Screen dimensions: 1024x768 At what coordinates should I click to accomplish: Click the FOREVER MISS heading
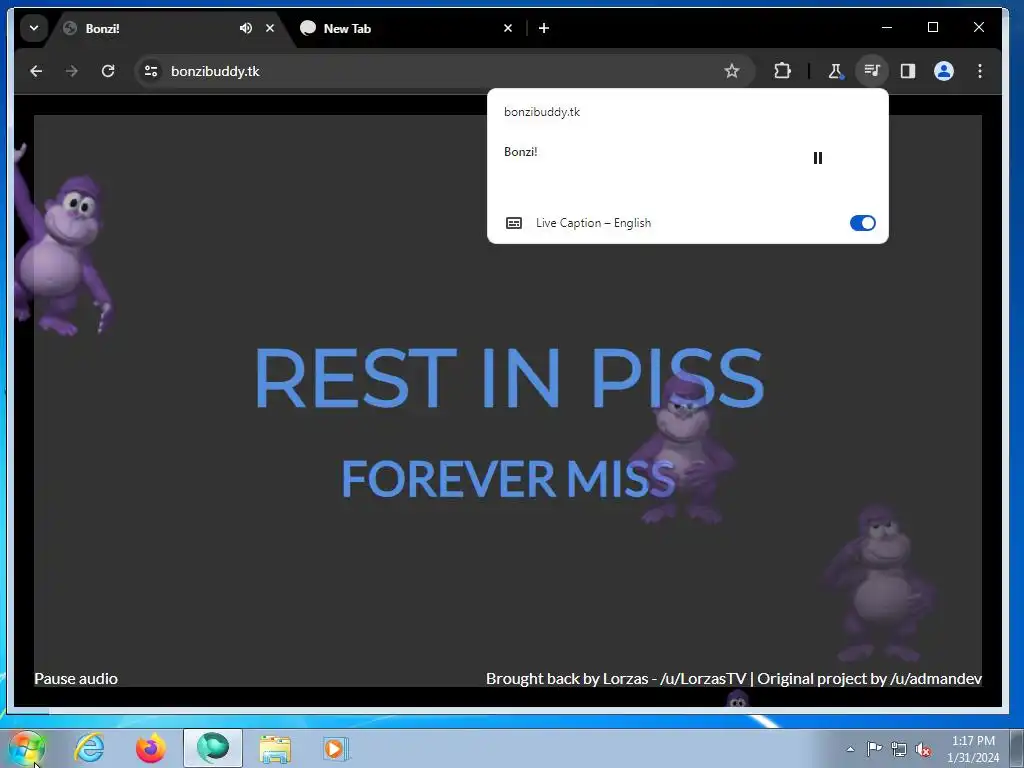pos(508,479)
